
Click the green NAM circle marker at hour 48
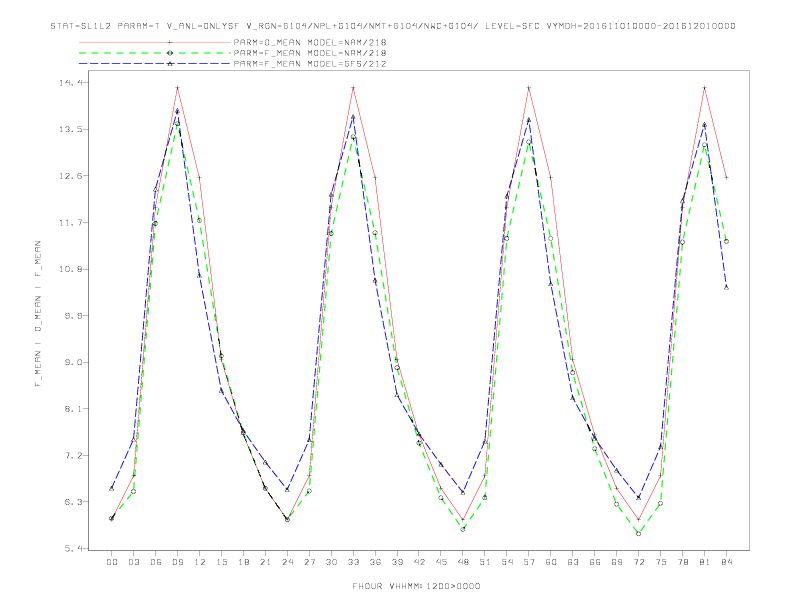pos(463,529)
